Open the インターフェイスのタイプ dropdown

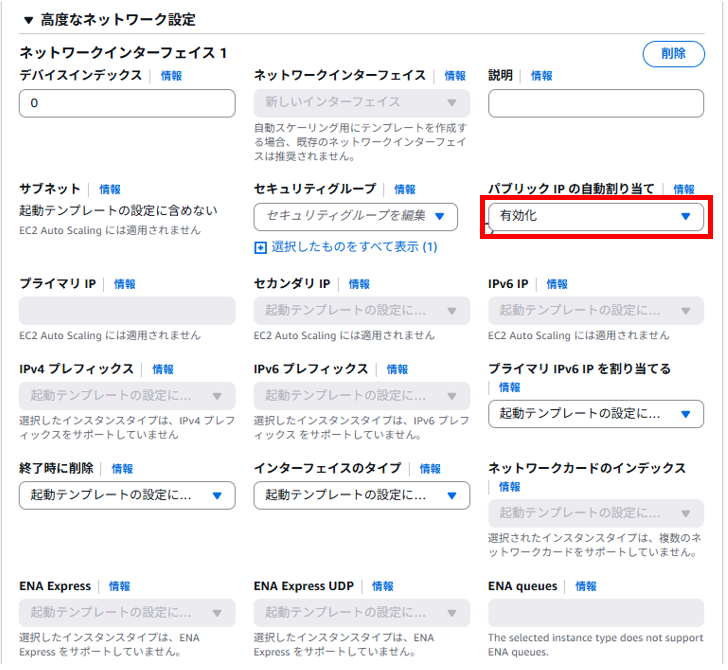(x=361, y=495)
